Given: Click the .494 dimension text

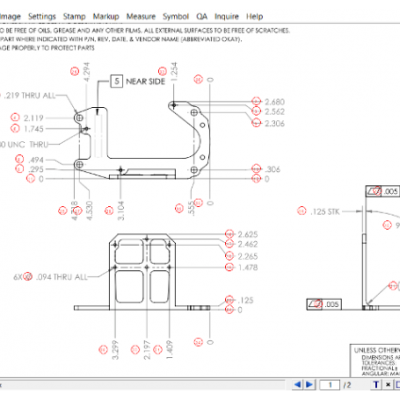Looking at the screenshot, I should [x=36, y=160].
